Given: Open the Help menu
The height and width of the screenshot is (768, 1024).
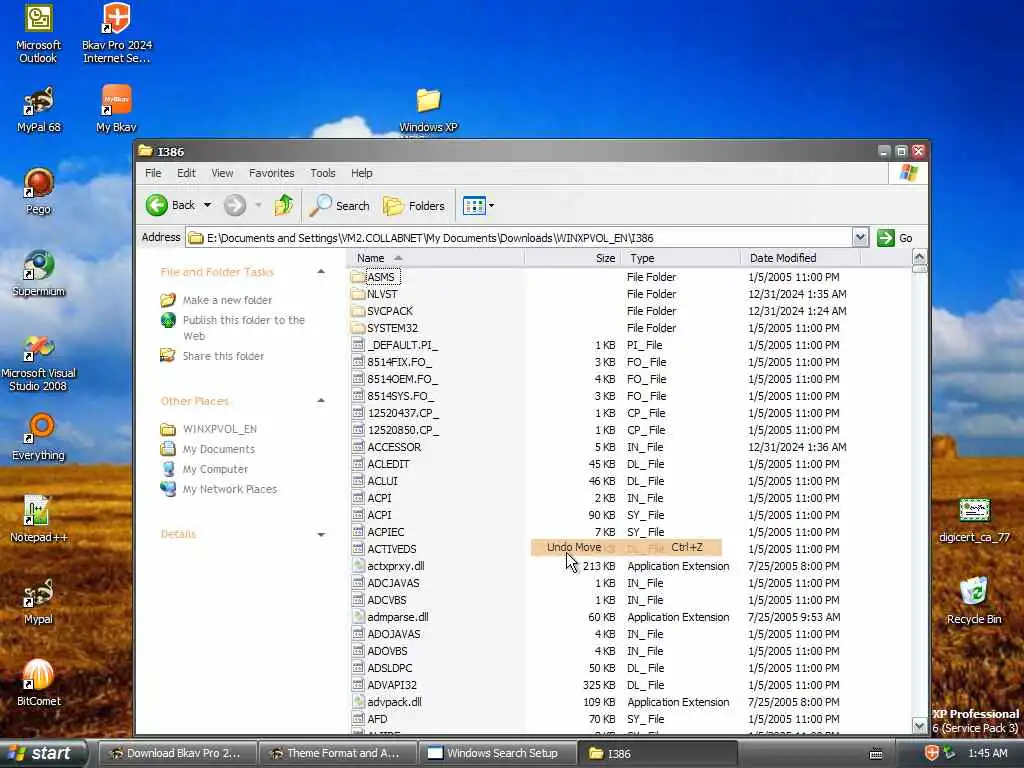Looking at the screenshot, I should [x=361, y=173].
